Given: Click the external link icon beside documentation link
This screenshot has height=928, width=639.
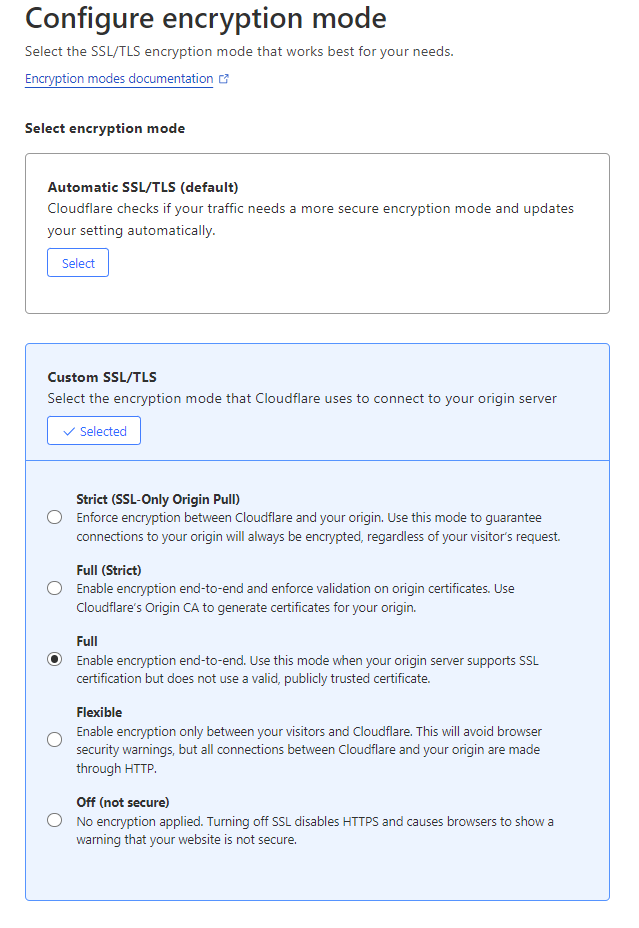Looking at the screenshot, I should pos(224,79).
